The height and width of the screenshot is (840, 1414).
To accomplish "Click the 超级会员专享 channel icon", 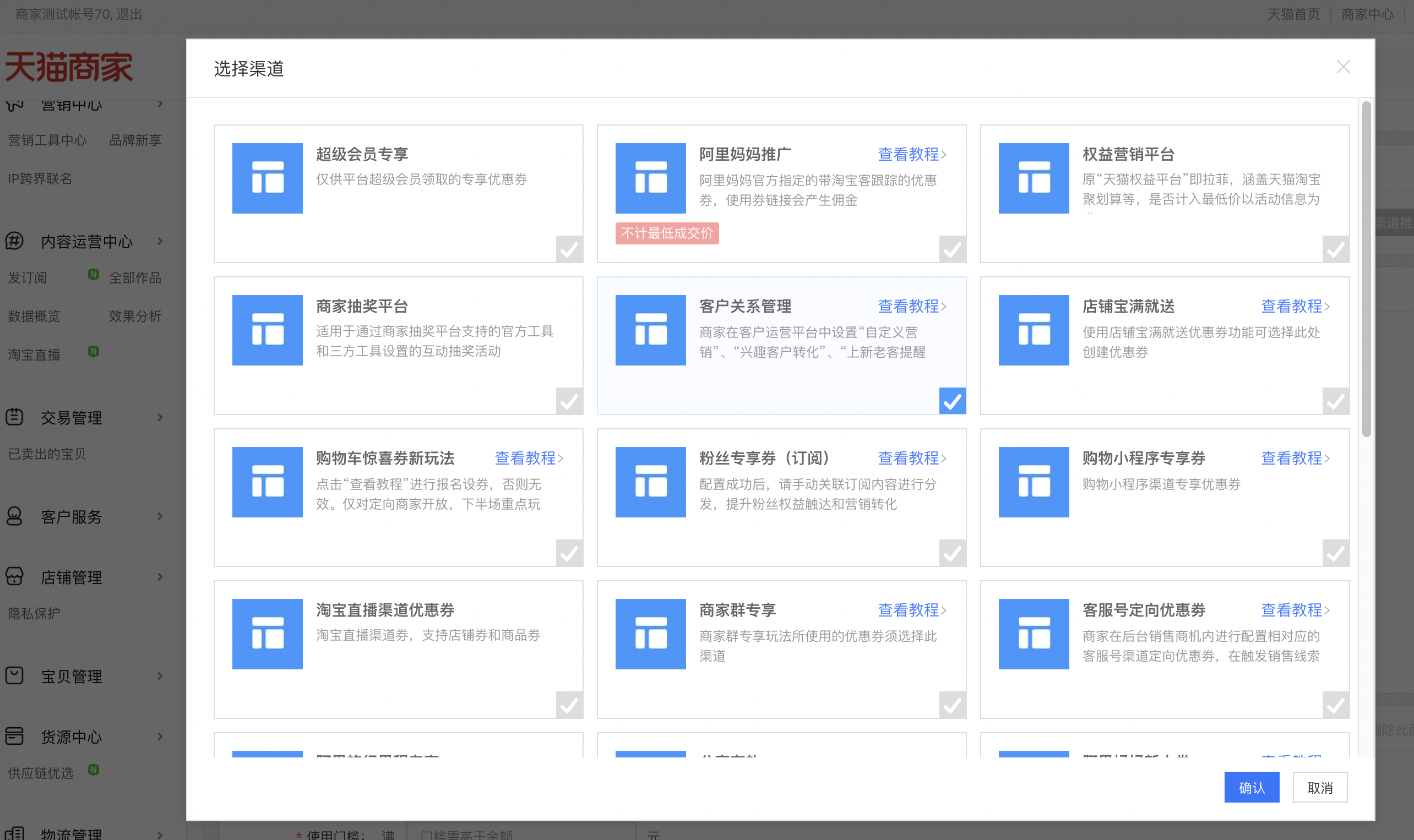I will coord(267,178).
